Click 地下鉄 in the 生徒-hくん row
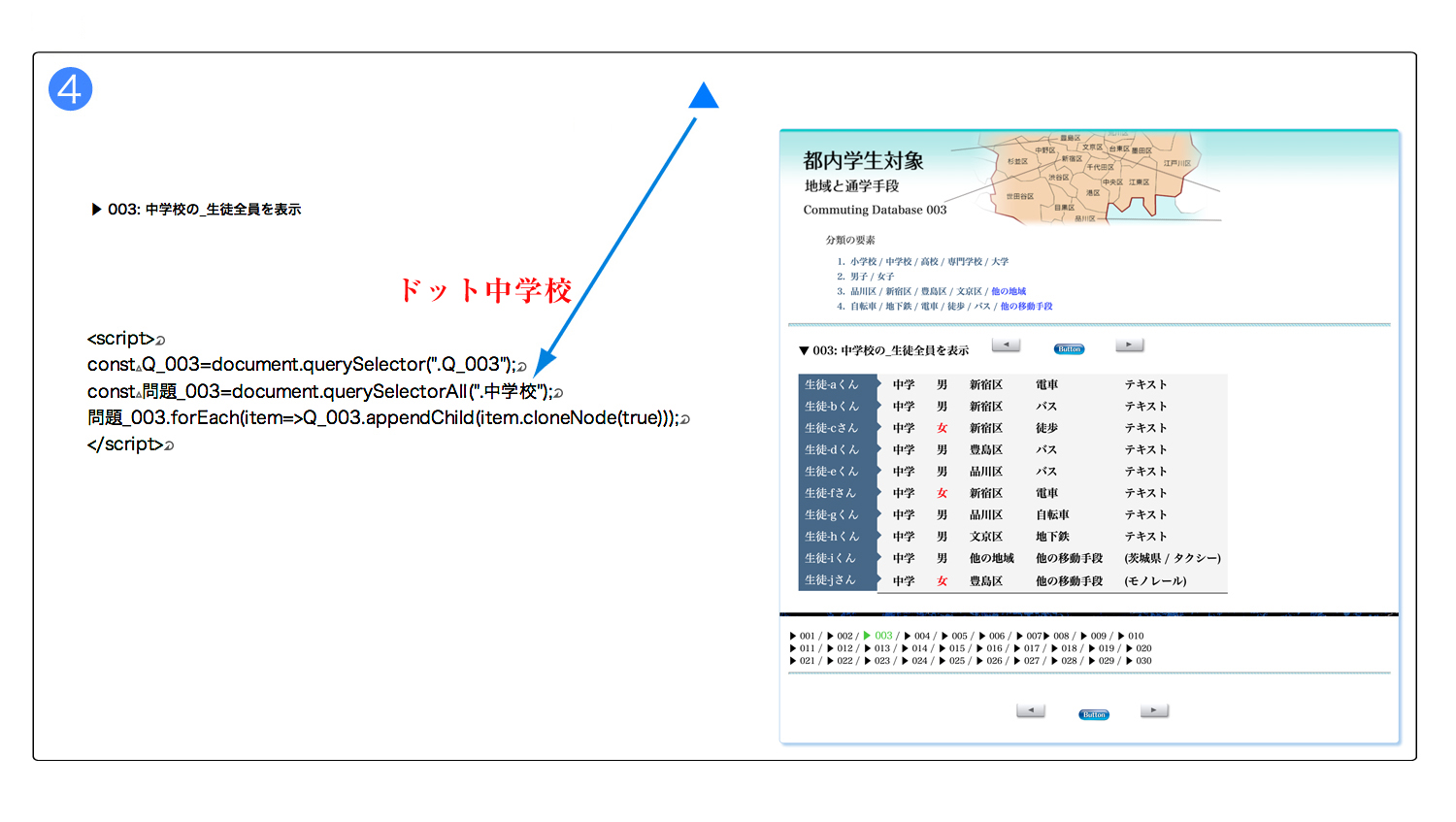Viewport: 1456px width, 822px height. point(1052,537)
